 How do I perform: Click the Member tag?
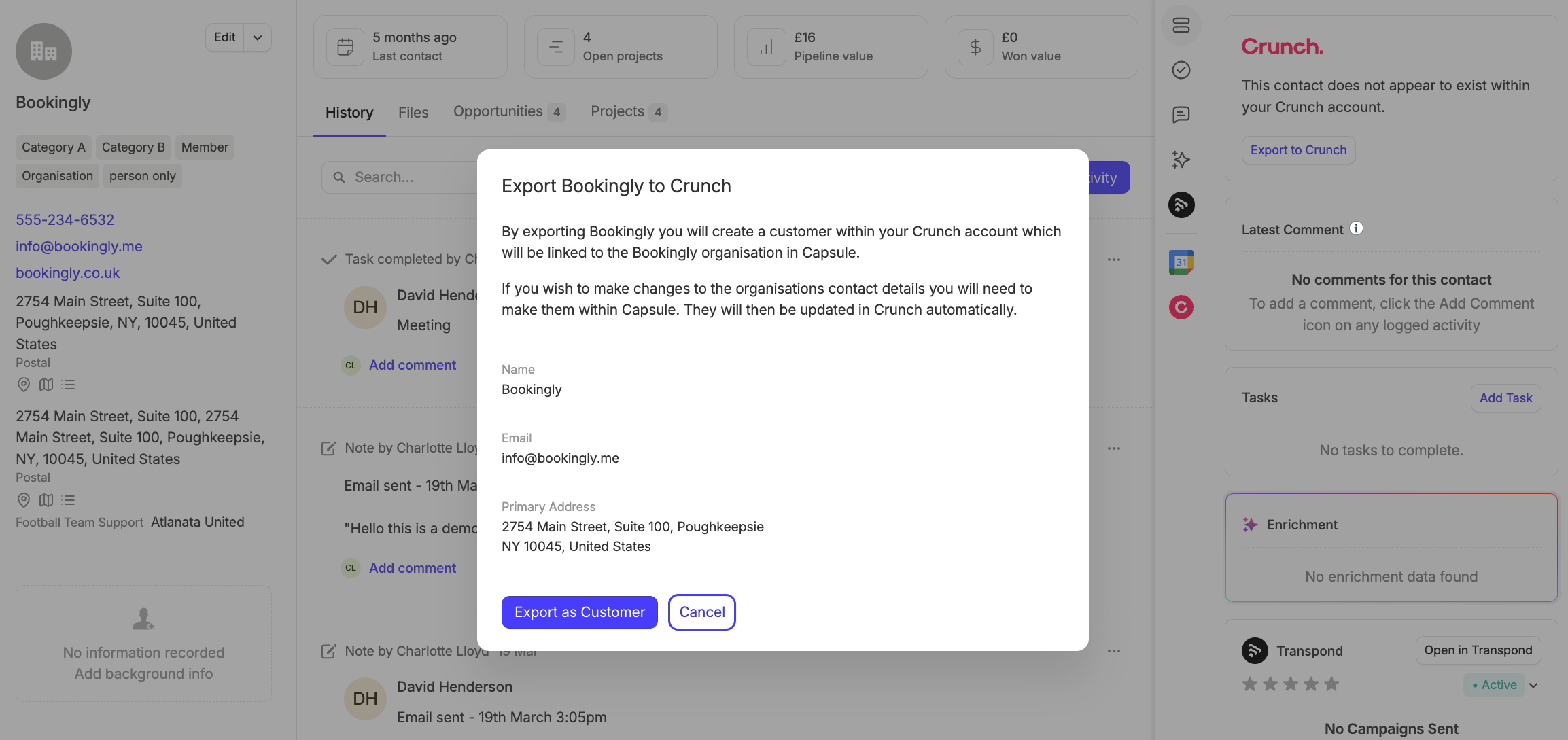205,147
